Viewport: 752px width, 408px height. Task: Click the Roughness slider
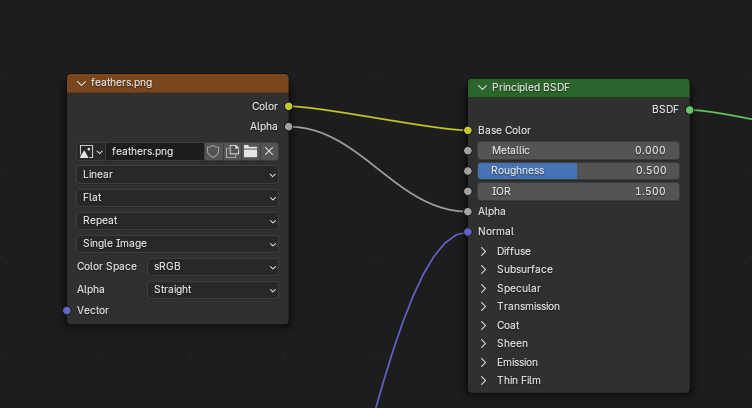tap(578, 170)
